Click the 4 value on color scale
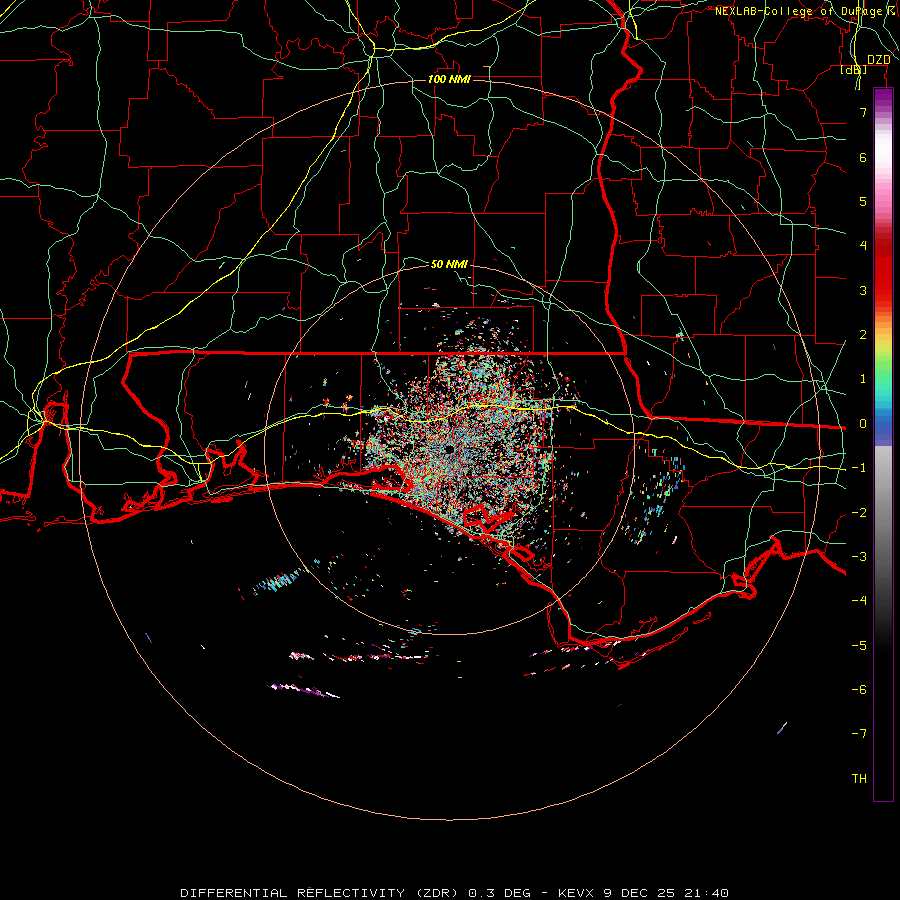The width and height of the screenshot is (900, 900). (863, 246)
